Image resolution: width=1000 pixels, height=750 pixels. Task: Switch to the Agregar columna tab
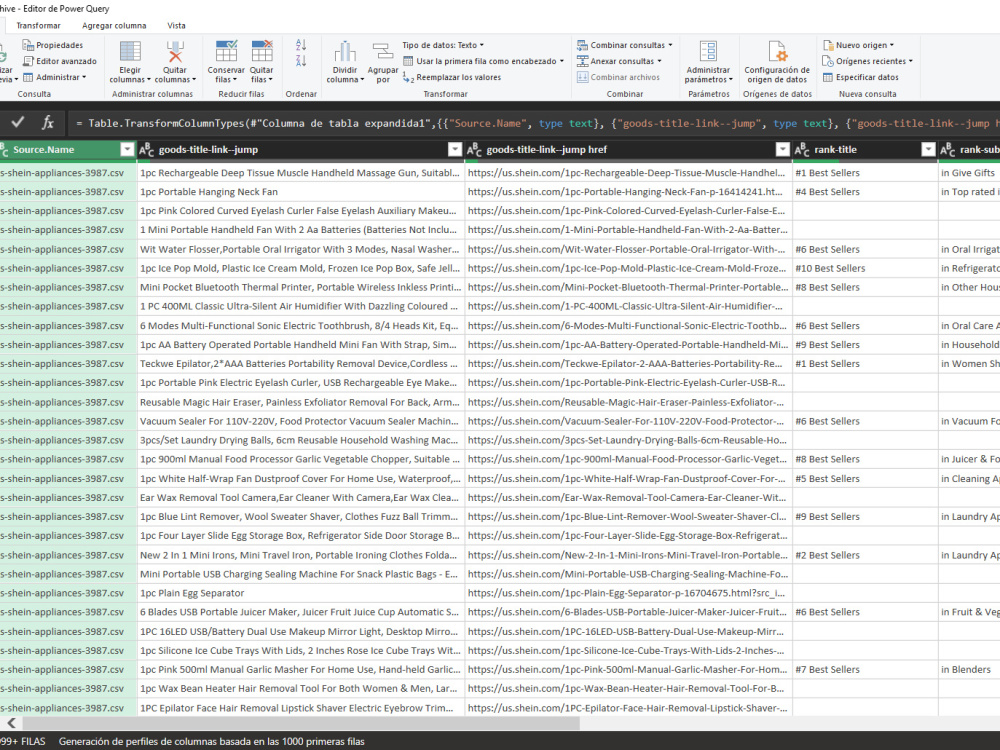pyautogui.click(x=114, y=26)
